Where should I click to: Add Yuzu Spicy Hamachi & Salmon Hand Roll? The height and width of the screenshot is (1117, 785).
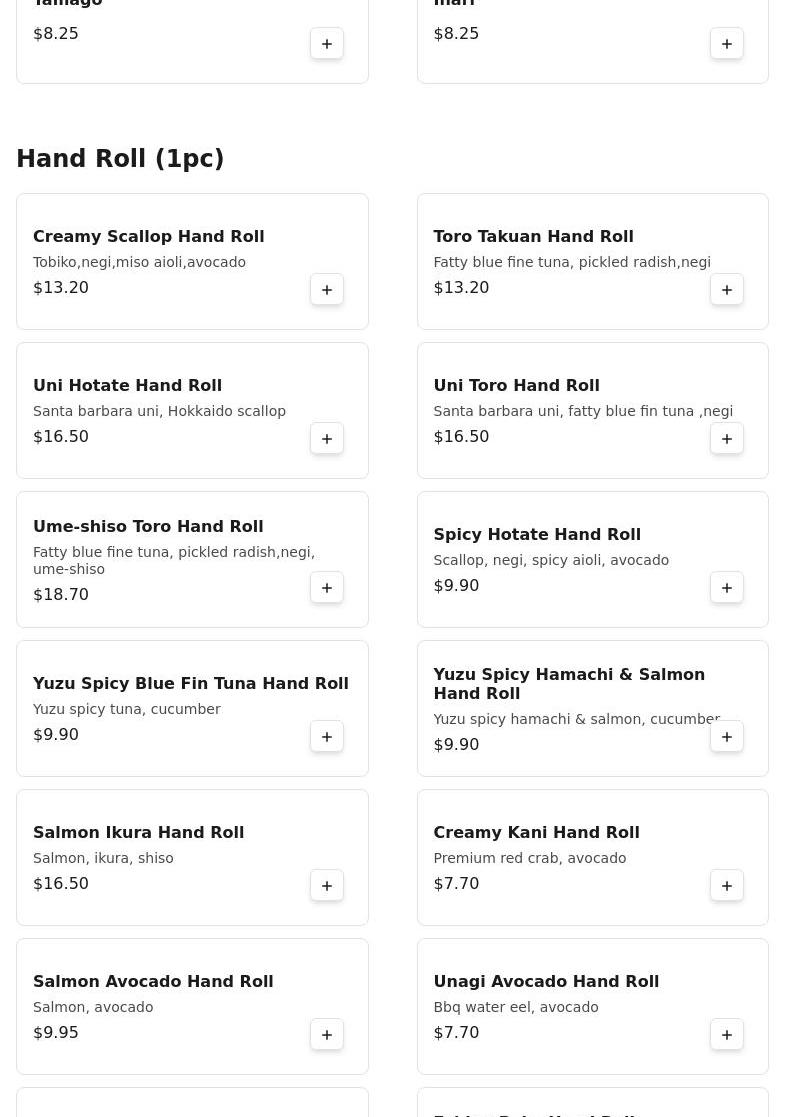727,737
